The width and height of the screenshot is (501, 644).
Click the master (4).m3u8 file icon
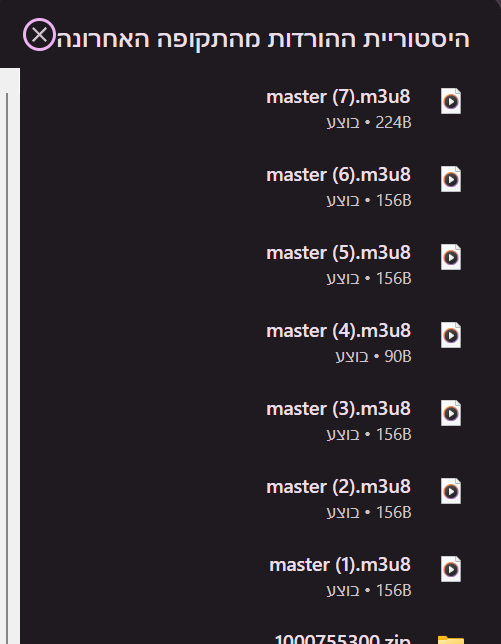[451, 335]
